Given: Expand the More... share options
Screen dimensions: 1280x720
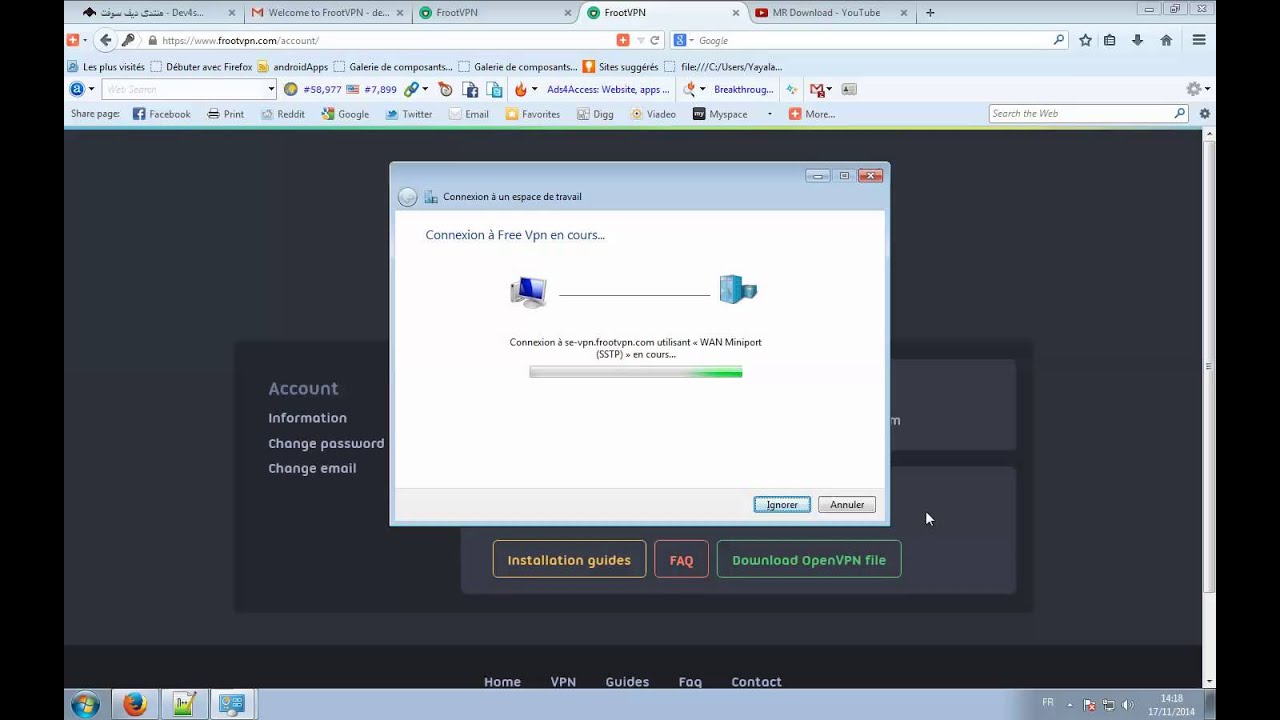Looking at the screenshot, I should [812, 114].
